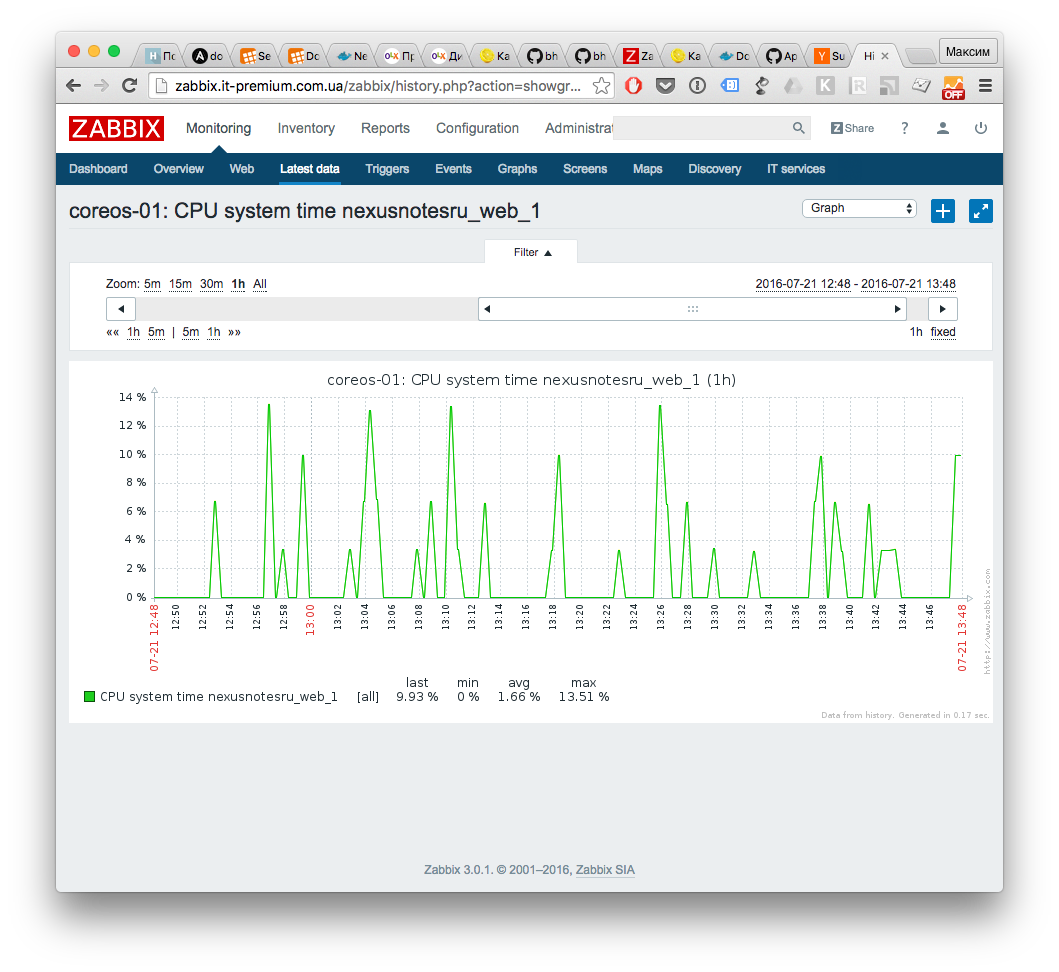Screen dimensions: 1059x972
Task: Click browser forward arrow
Action: [101, 86]
